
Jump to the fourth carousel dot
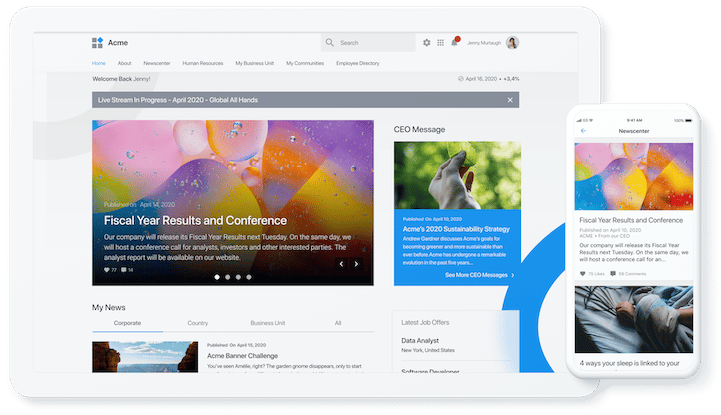(250, 276)
